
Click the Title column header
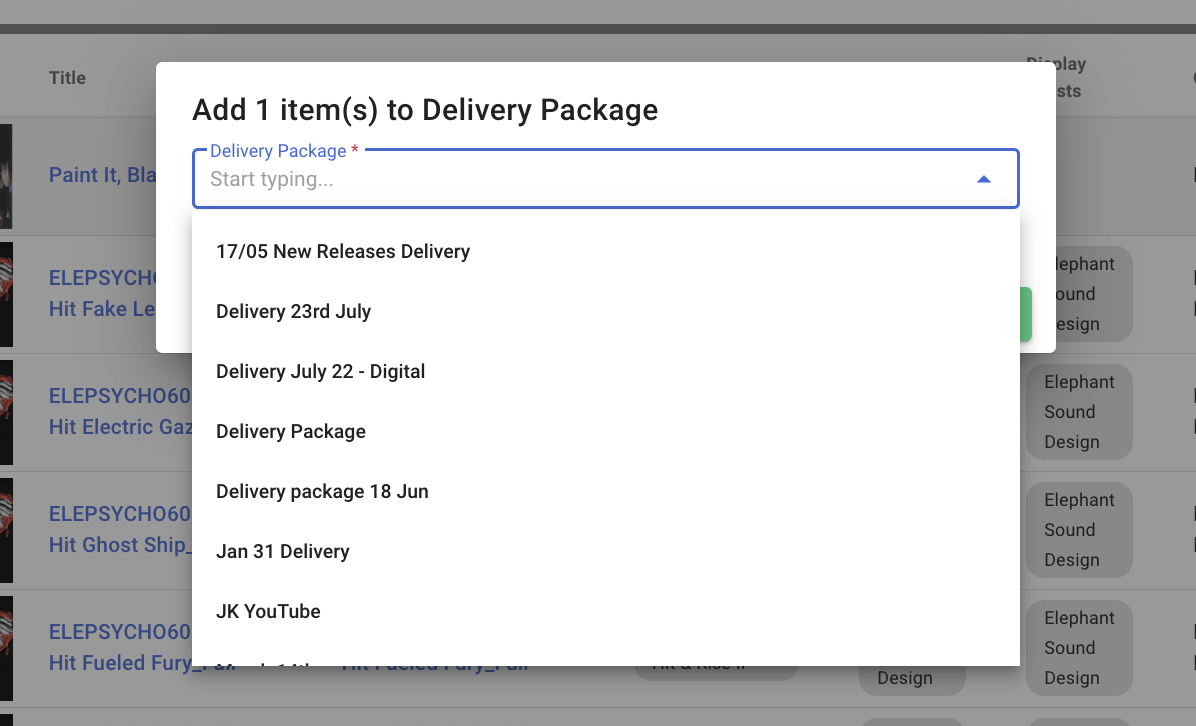tap(67, 78)
